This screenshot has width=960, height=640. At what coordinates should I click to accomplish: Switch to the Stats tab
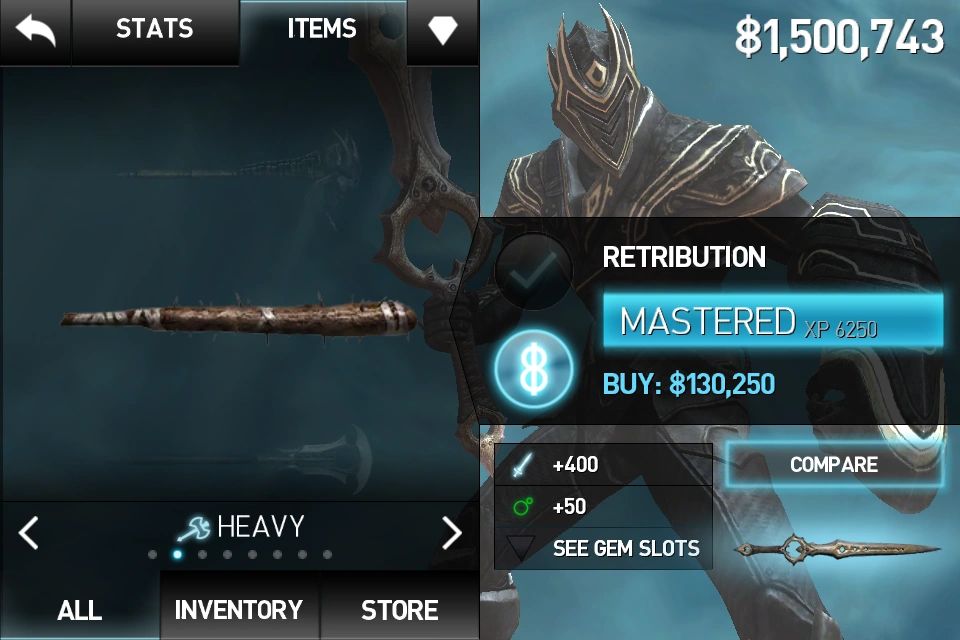pyautogui.click(x=154, y=29)
